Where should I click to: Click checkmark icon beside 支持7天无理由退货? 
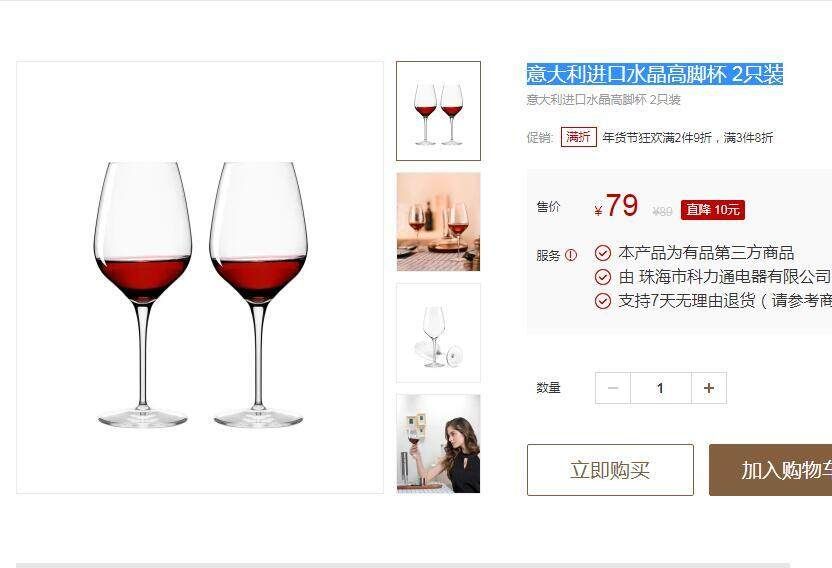[602, 301]
